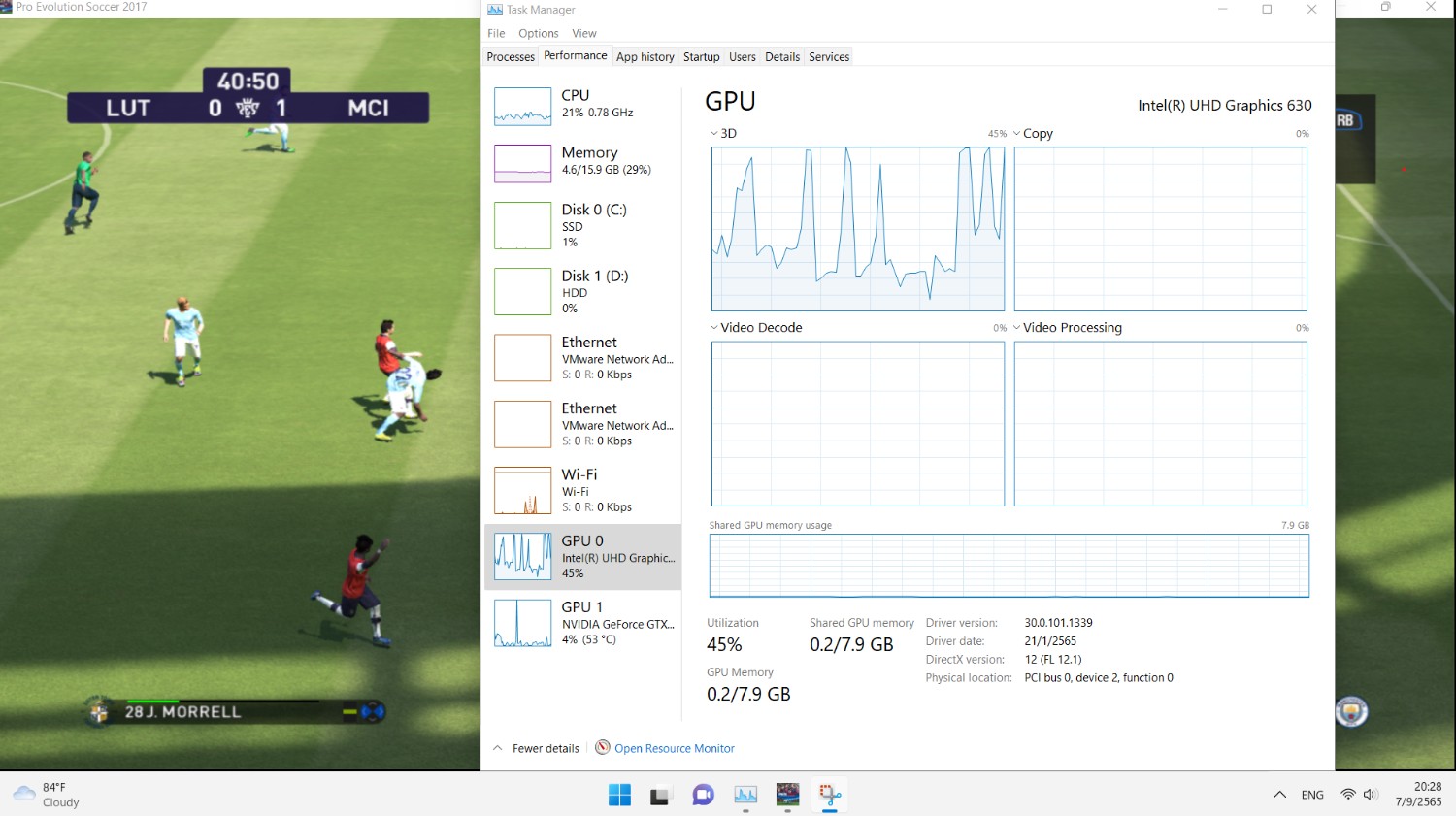1456x816 pixels.
Task: Open the View menu
Action: point(584,33)
